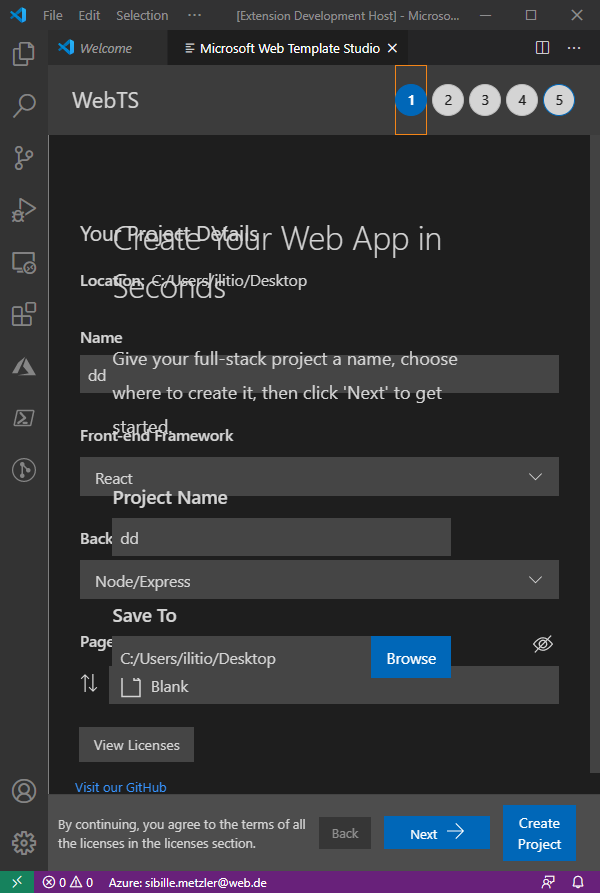This screenshot has height=893, width=600.
Task: Toggle the eye visibility icon near Save To
Action: [x=543, y=644]
